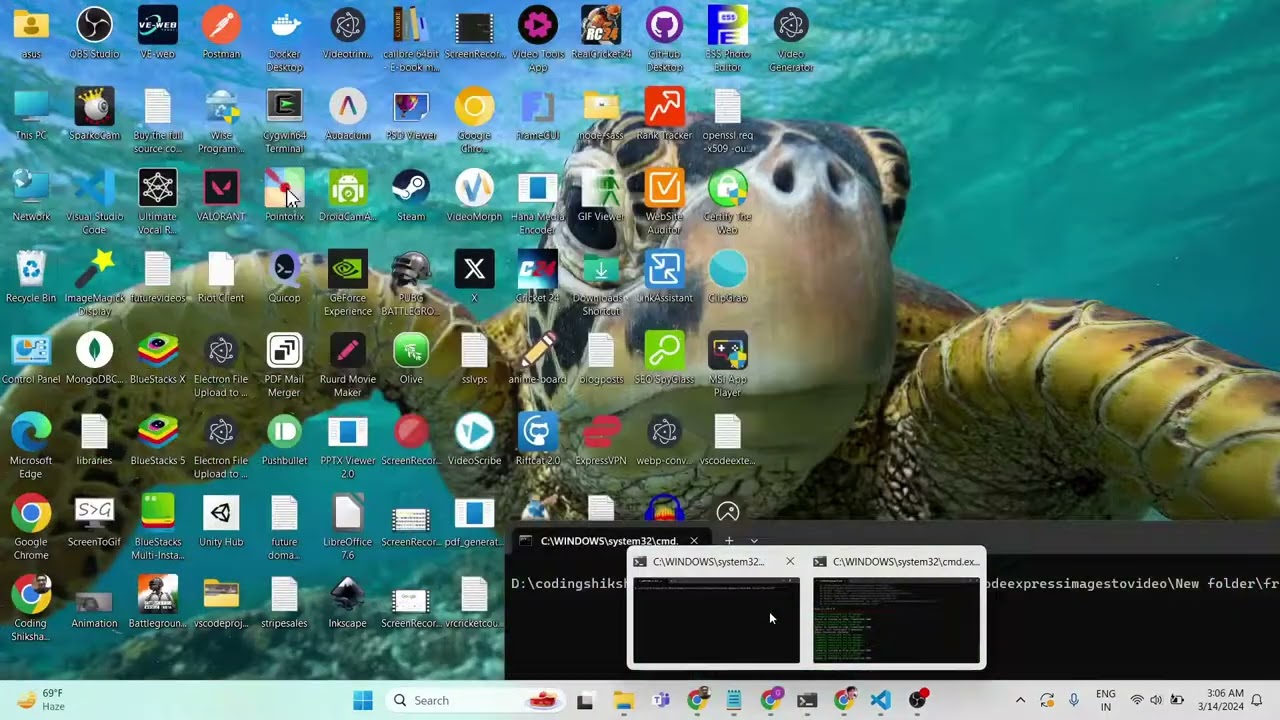Select the second cmd.exe preview thumbnail

point(896,620)
